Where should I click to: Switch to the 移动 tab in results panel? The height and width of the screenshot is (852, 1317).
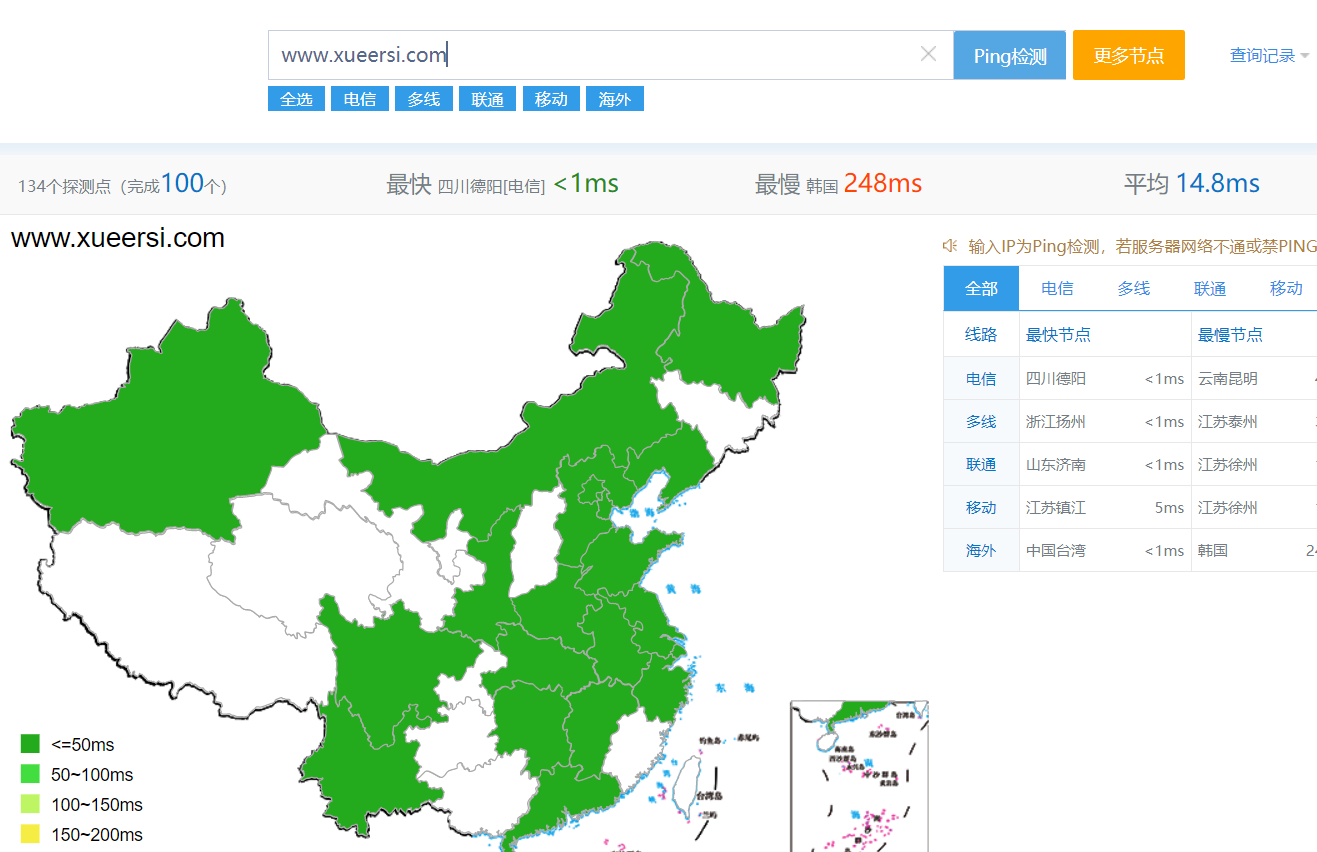pyautogui.click(x=1286, y=288)
